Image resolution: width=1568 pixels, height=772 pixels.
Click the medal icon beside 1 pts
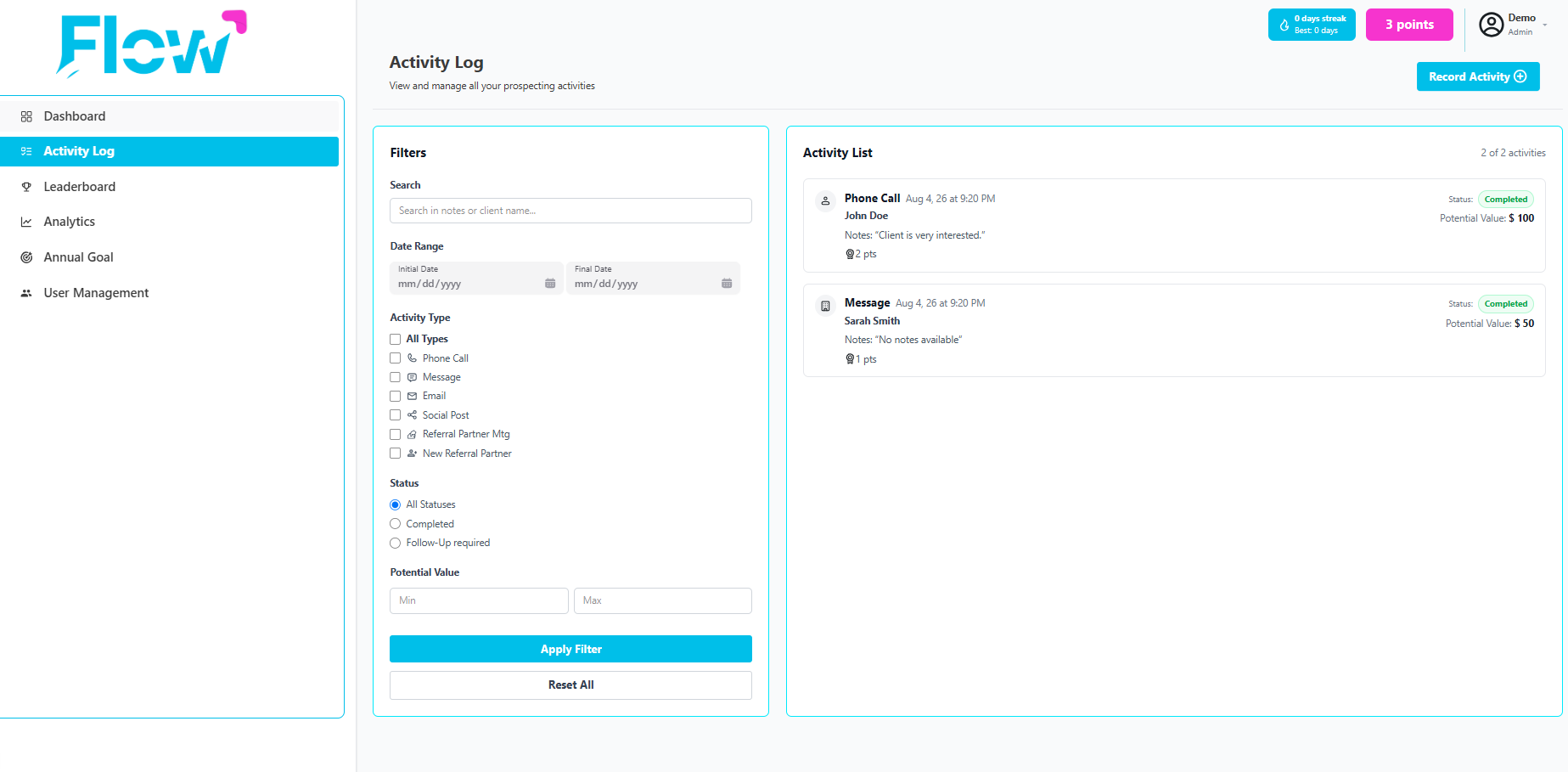[x=850, y=359]
